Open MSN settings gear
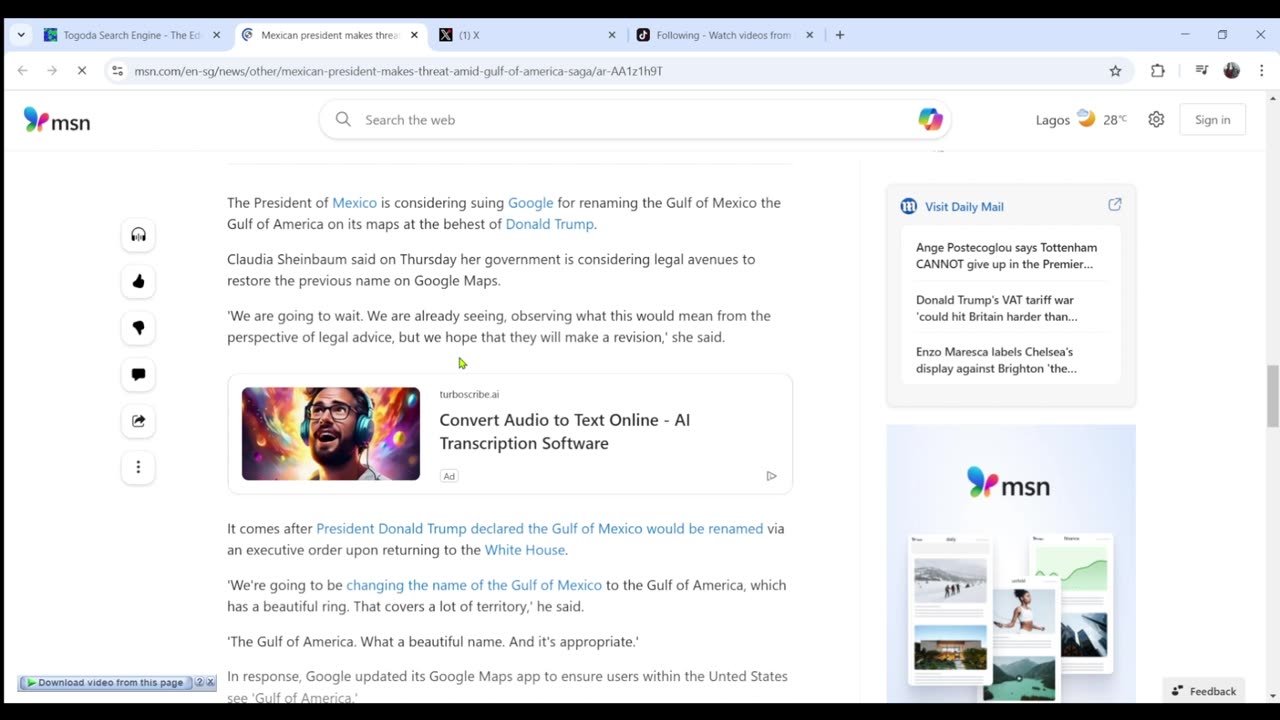Viewport: 1280px width, 720px height. pyautogui.click(x=1156, y=120)
